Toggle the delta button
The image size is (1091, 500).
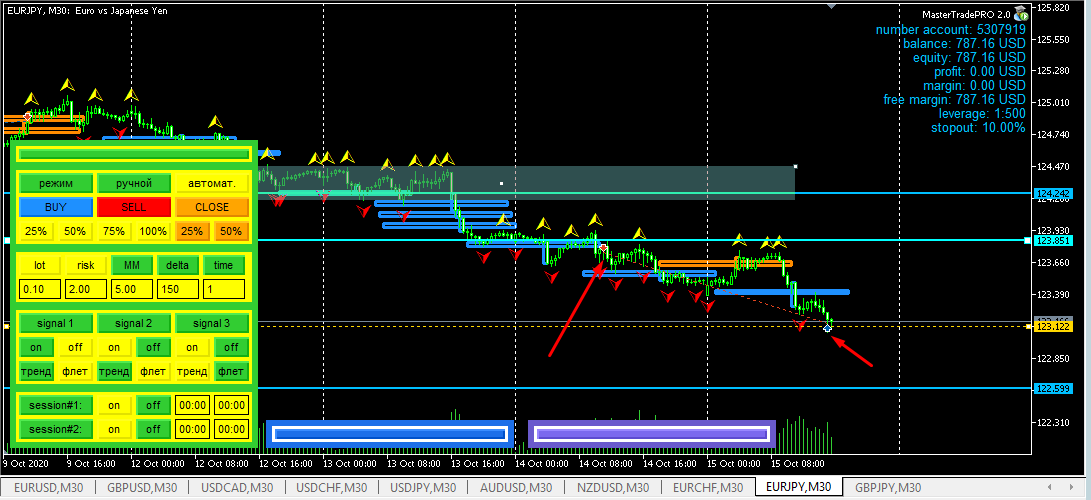(x=177, y=265)
